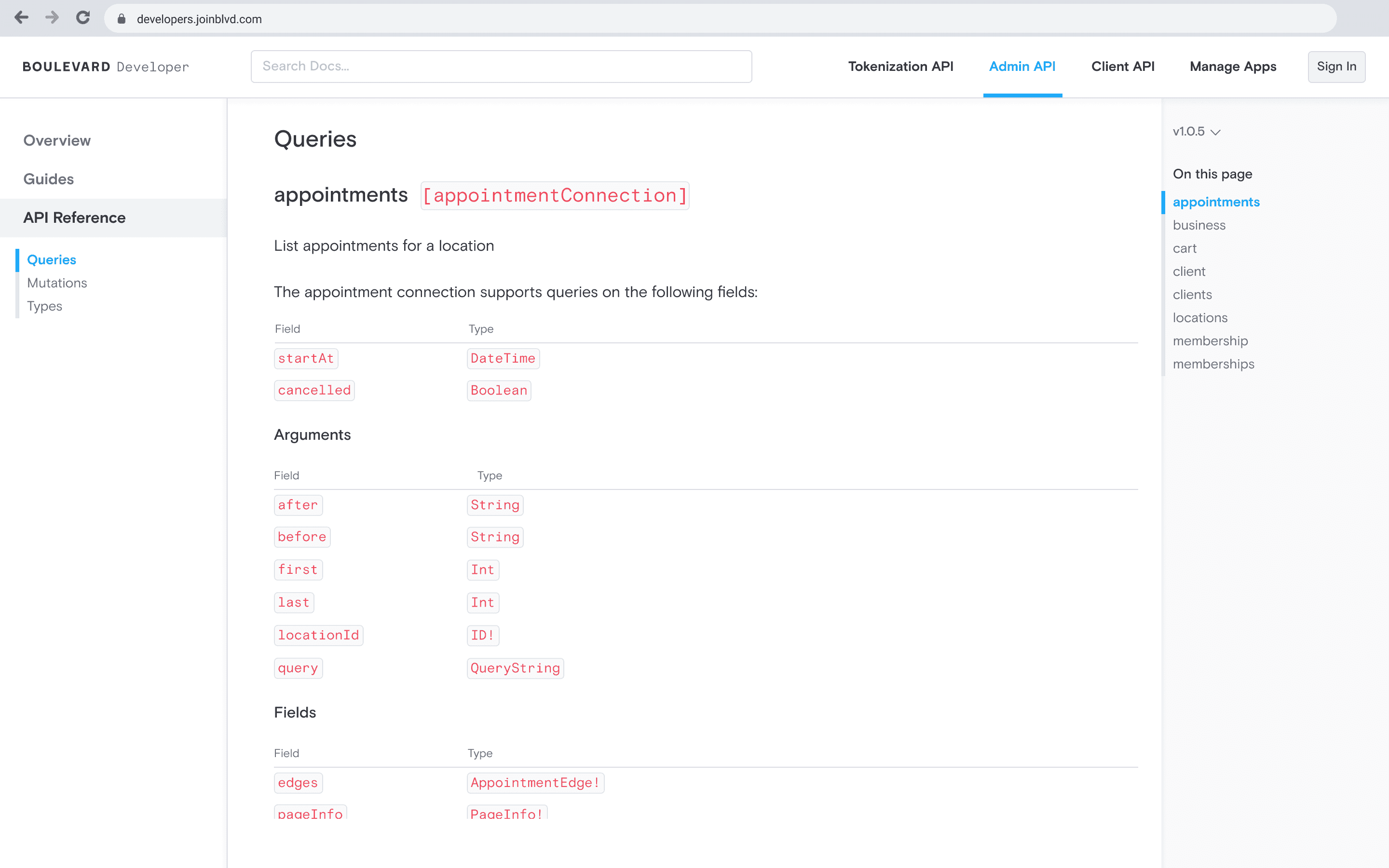Jump to business in On this page

click(1198, 225)
